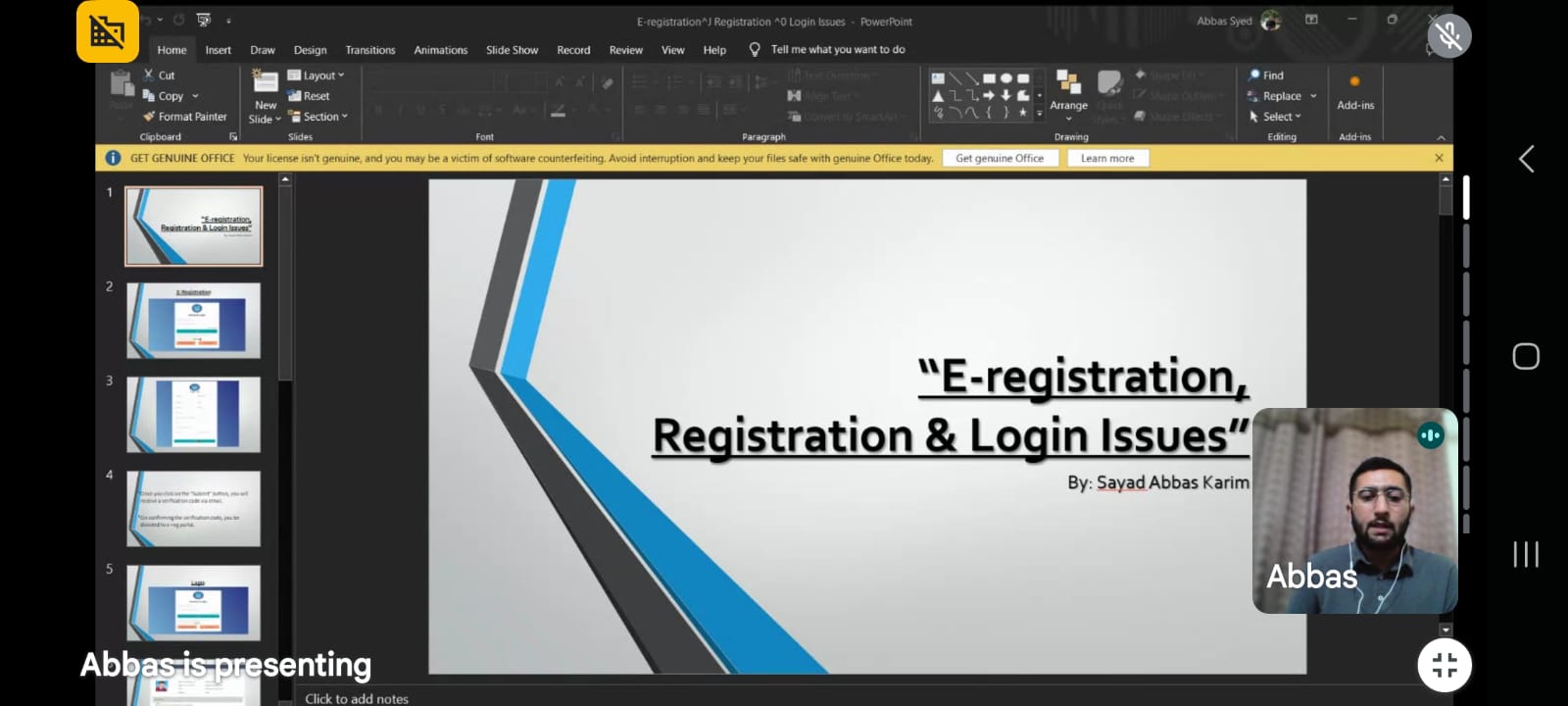Open the Add-ins button
The width and height of the screenshot is (1568, 706).
coord(1355,92)
